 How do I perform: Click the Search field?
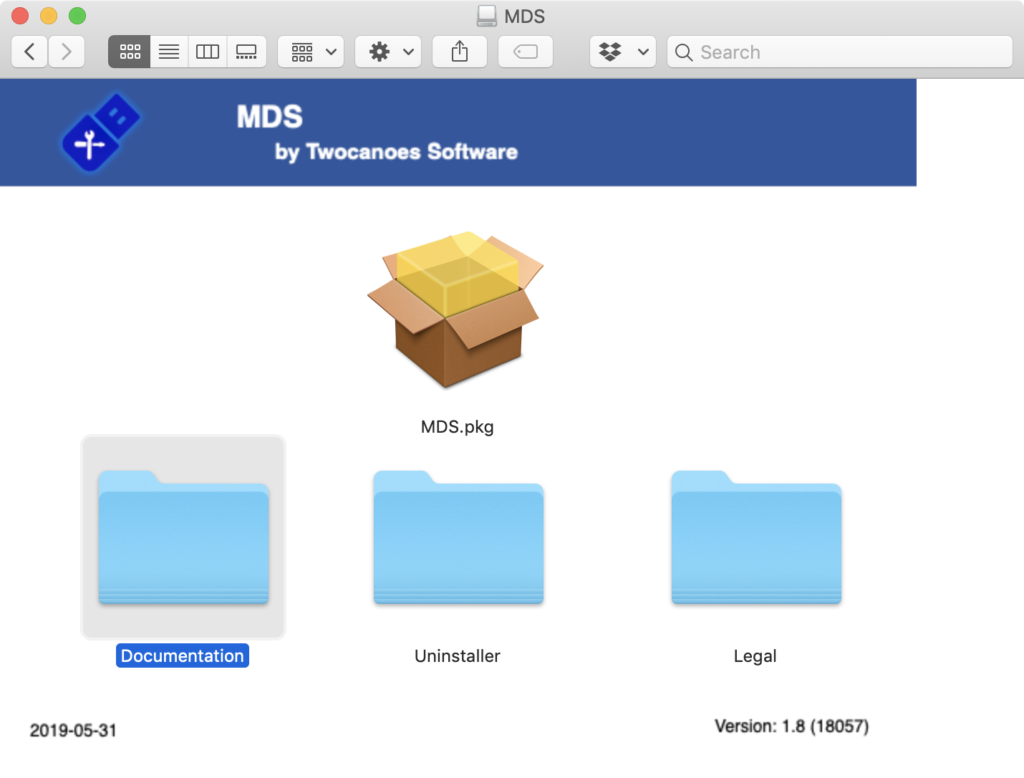click(840, 52)
